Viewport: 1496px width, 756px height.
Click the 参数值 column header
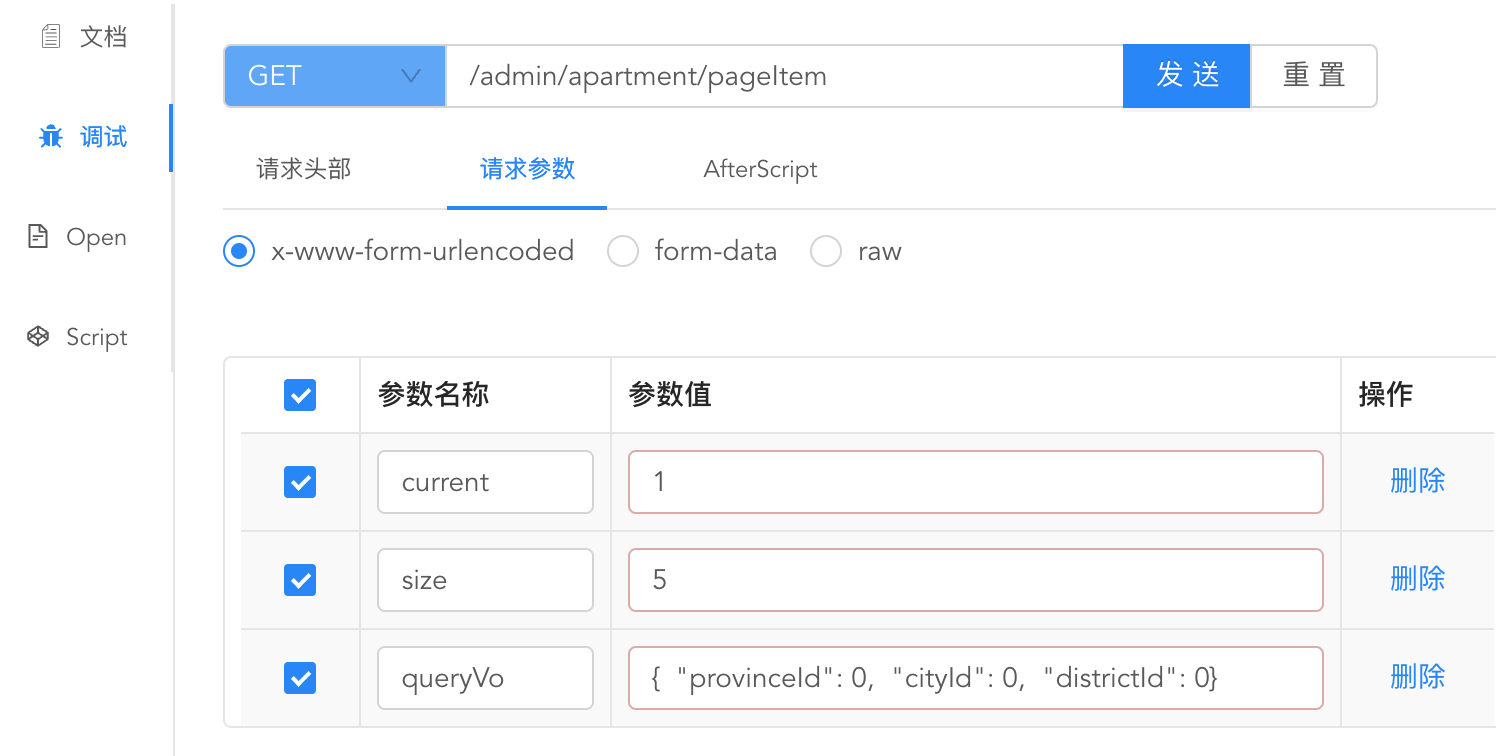click(669, 395)
